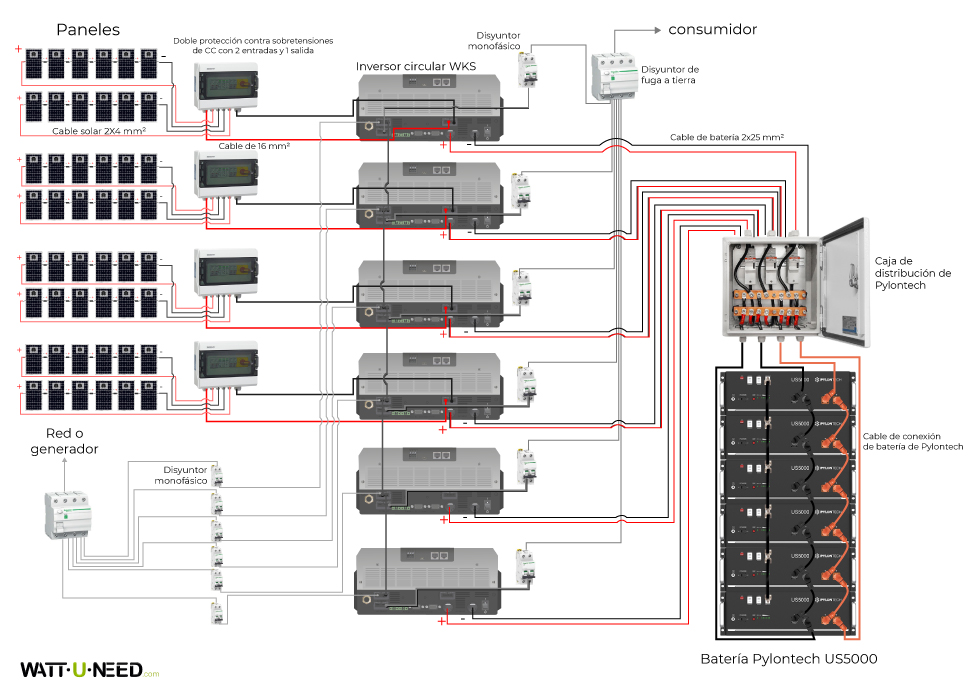Viewport: 971px width, 687px height.
Task: Click the last DC surge protection box
Action: 226,365
